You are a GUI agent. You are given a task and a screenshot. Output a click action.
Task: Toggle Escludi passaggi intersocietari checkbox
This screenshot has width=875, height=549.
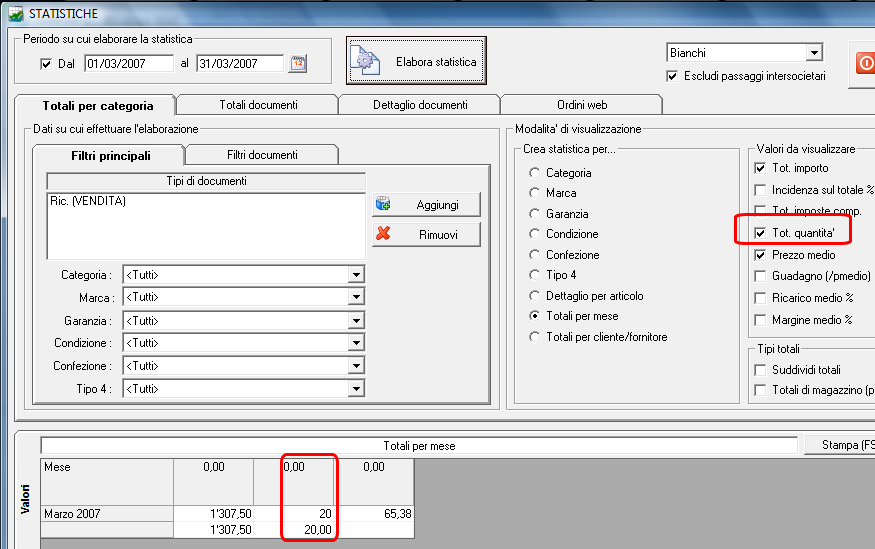pos(672,76)
